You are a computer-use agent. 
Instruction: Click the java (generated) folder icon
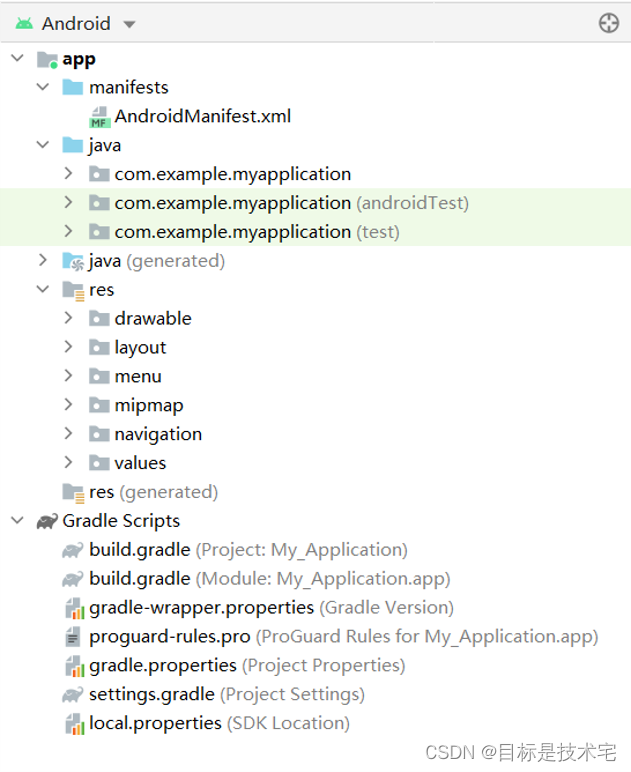pos(73,261)
